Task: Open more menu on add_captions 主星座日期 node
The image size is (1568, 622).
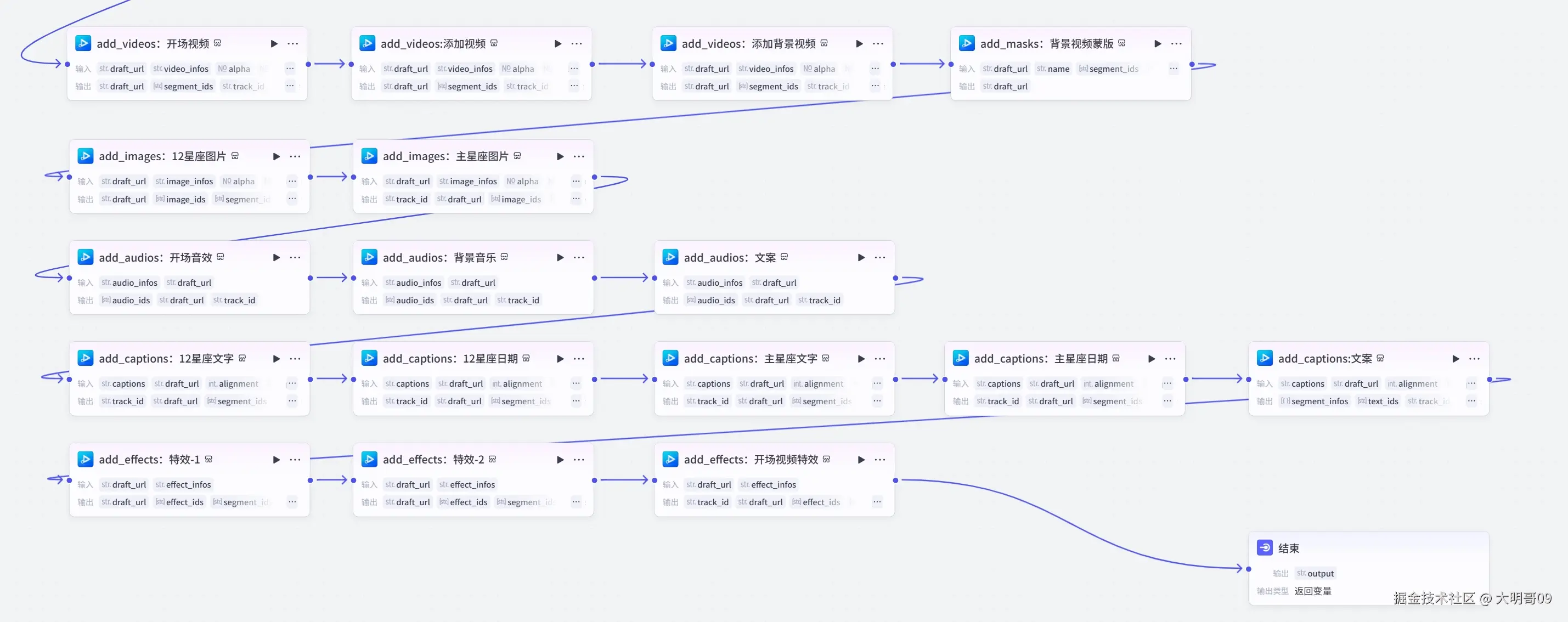Action: click(x=1170, y=359)
